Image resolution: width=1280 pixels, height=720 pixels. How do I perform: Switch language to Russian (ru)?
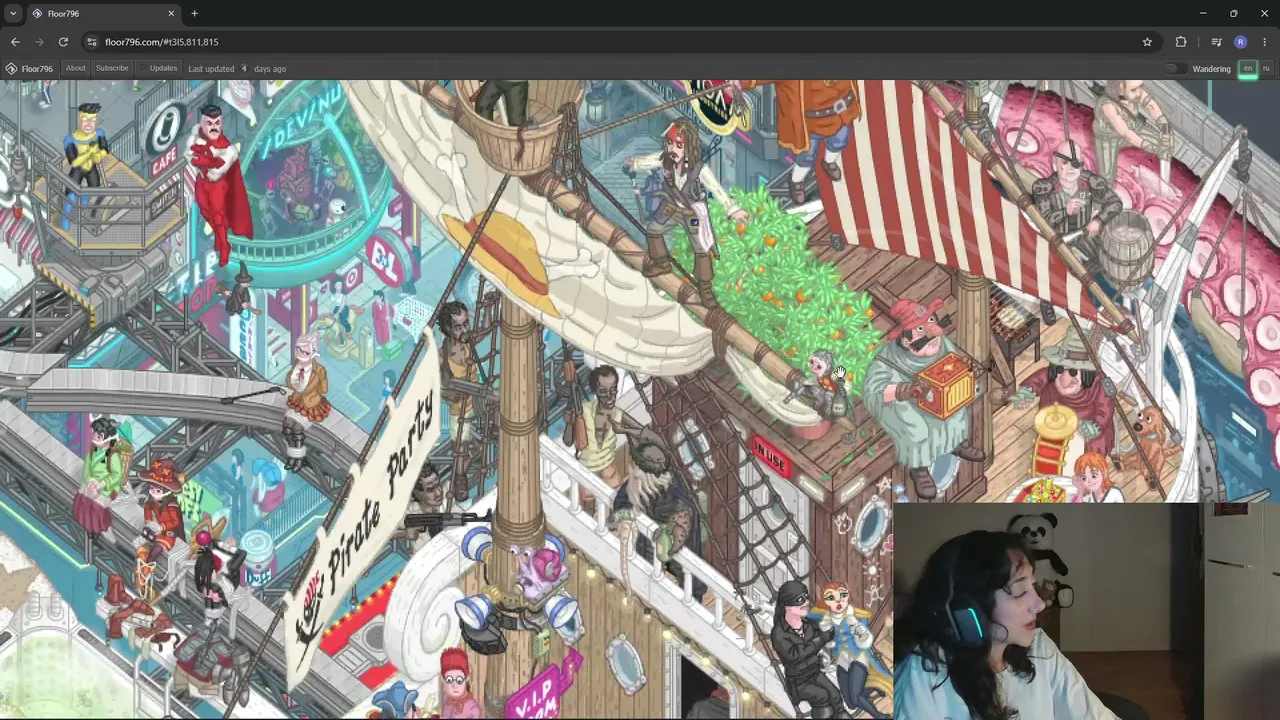click(1266, 69)
